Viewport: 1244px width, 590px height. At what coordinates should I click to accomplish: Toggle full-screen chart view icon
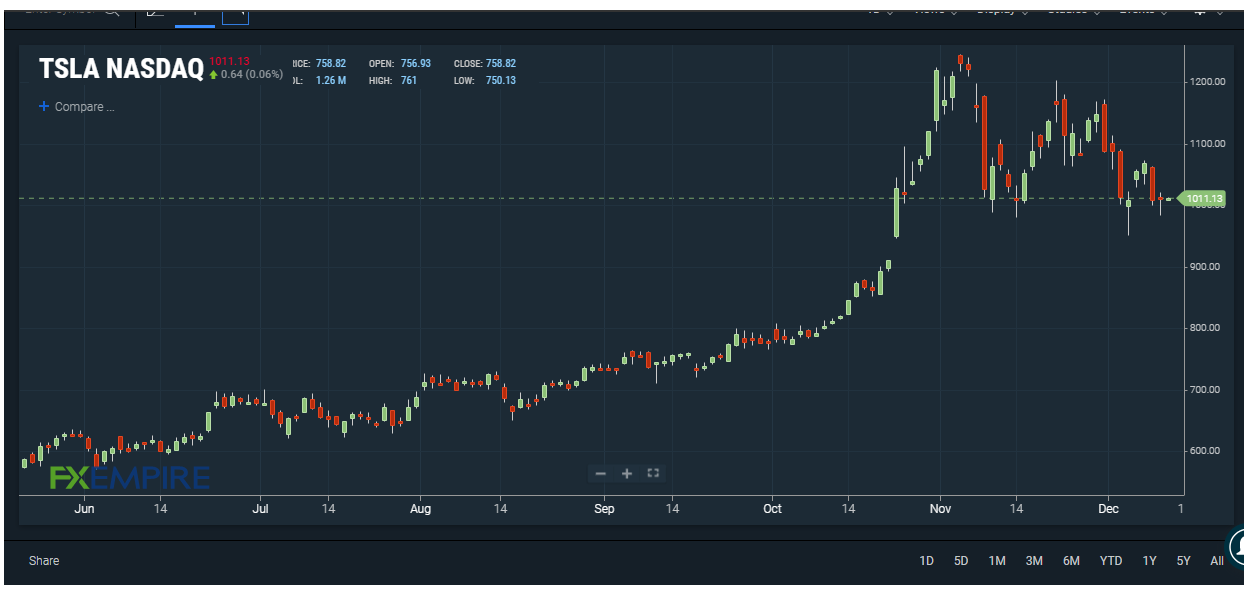(653, 473)
